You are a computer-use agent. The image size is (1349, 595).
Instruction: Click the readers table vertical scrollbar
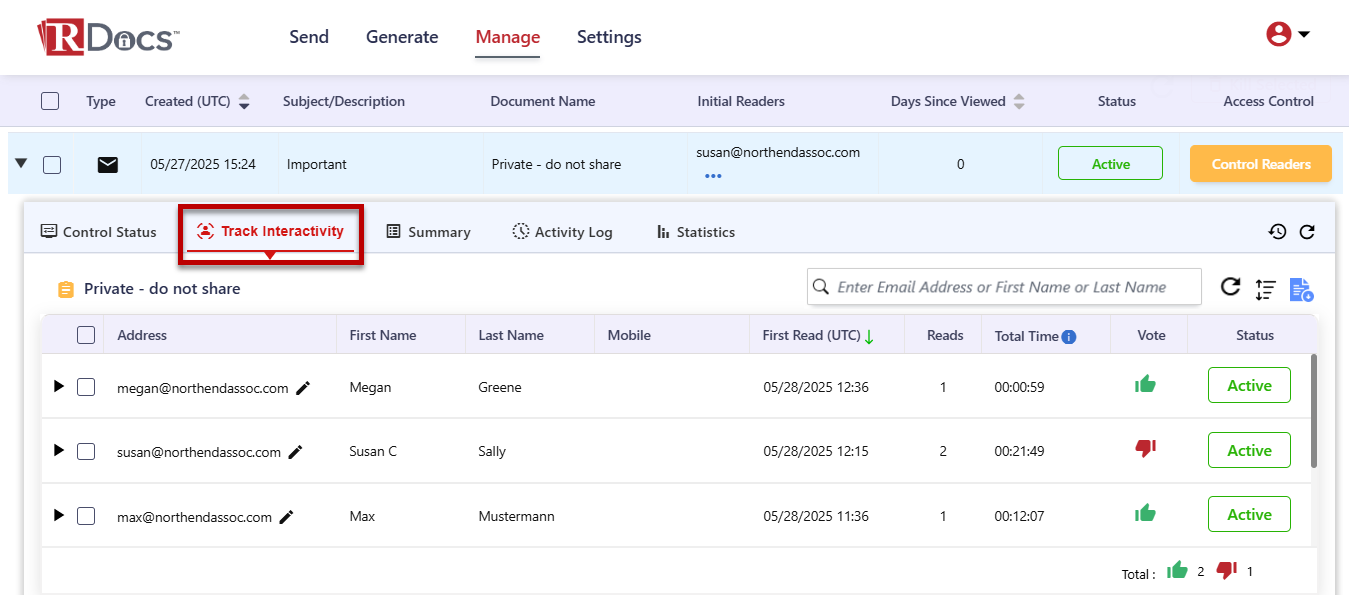pyautogui.click(x=1313, y=410)
